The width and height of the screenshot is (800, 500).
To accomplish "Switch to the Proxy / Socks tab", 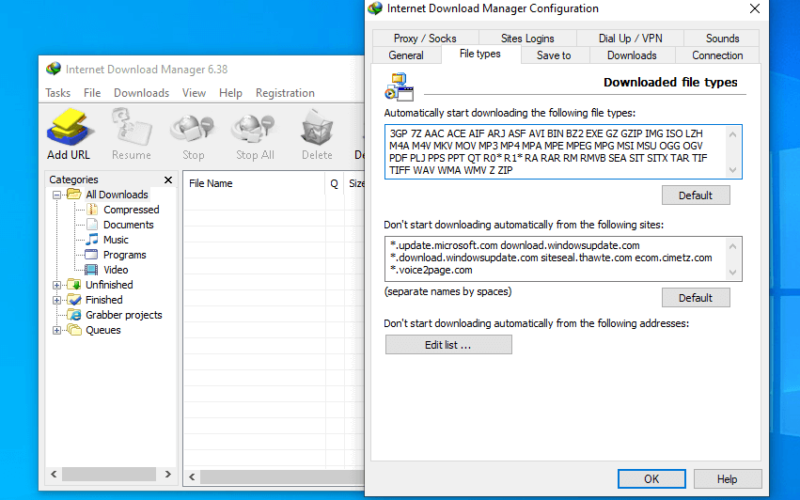I will (x=425, y=38).
